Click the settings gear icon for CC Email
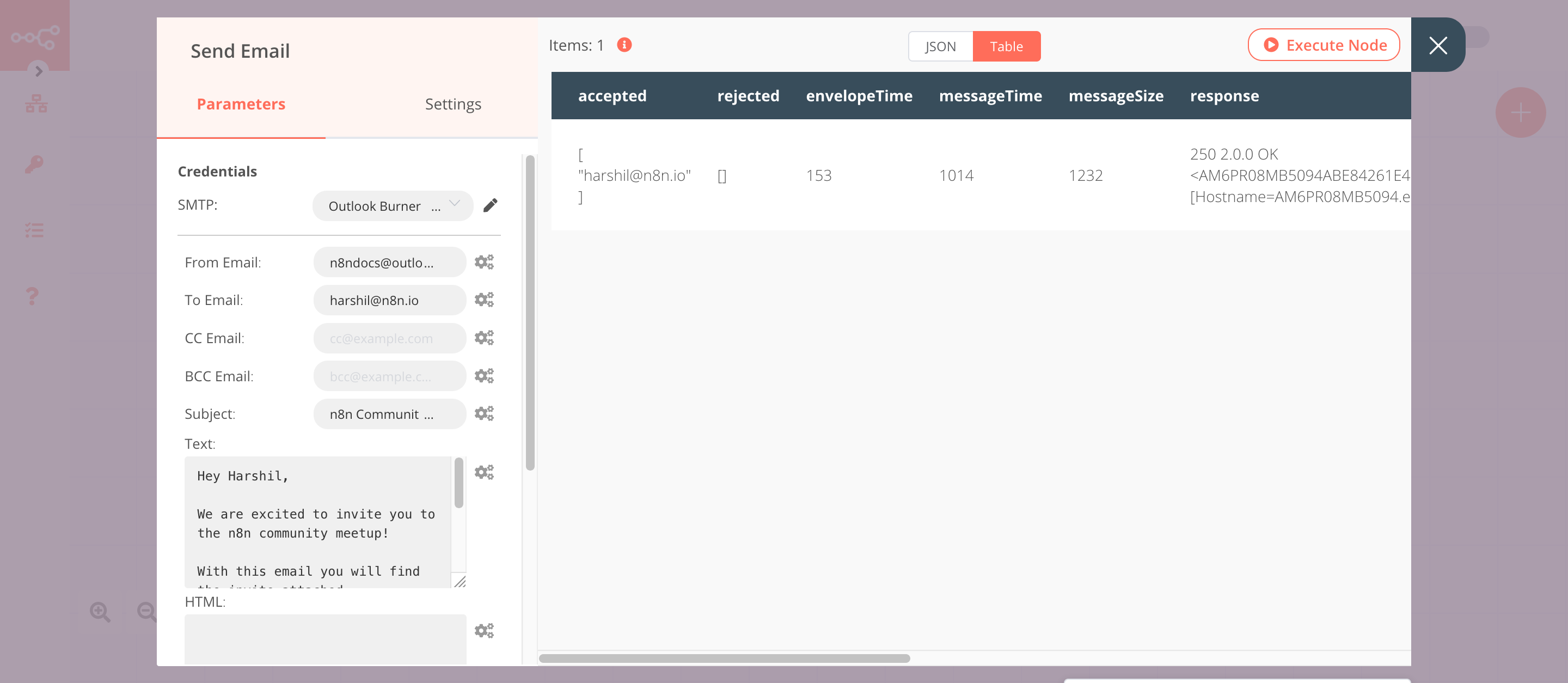The height and width of the screenshot is (683, 1568). coord(485,337)
